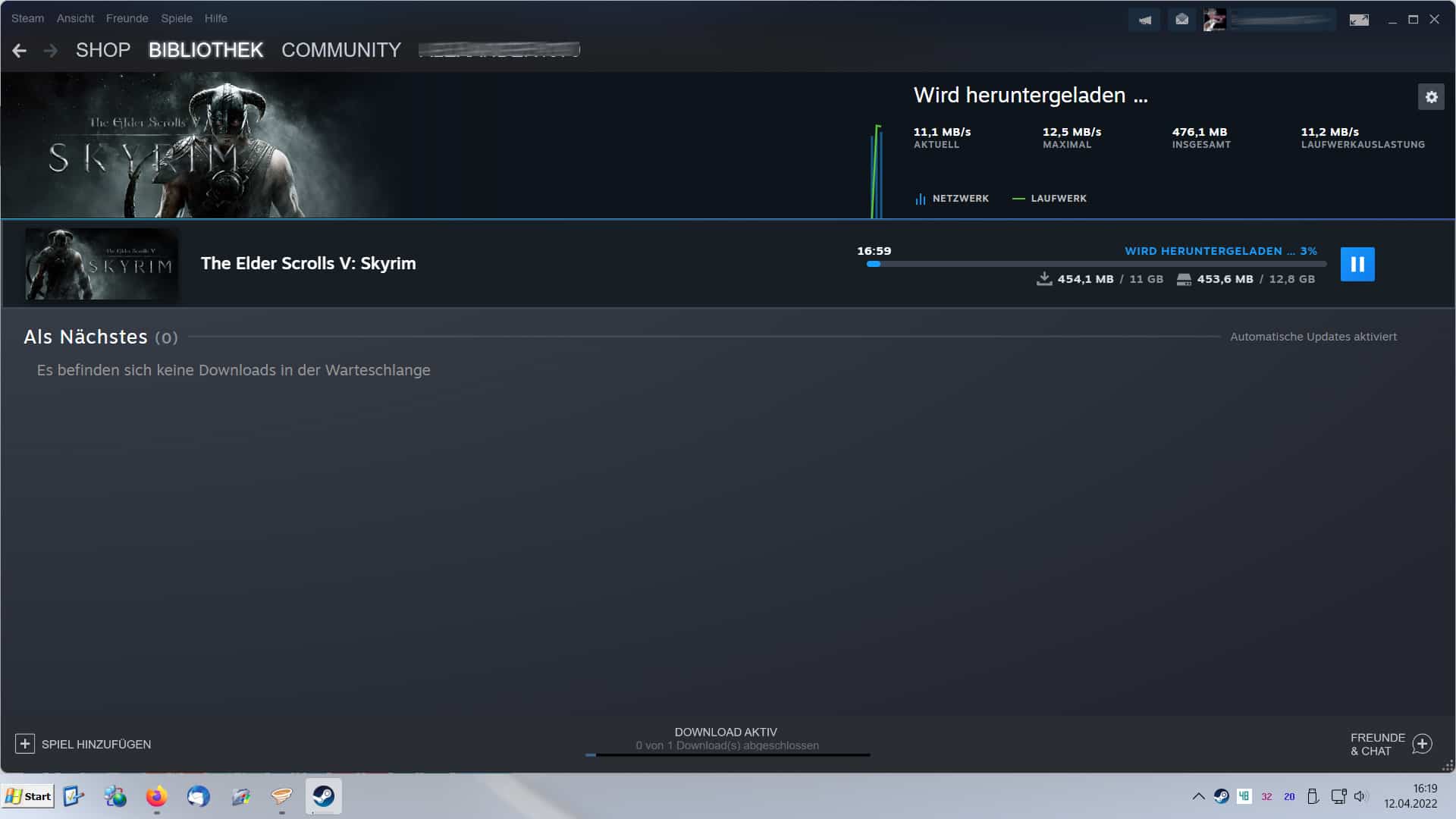Open the Spiele menu
The image size is (1456, 819).
click(x=176, y=18)
